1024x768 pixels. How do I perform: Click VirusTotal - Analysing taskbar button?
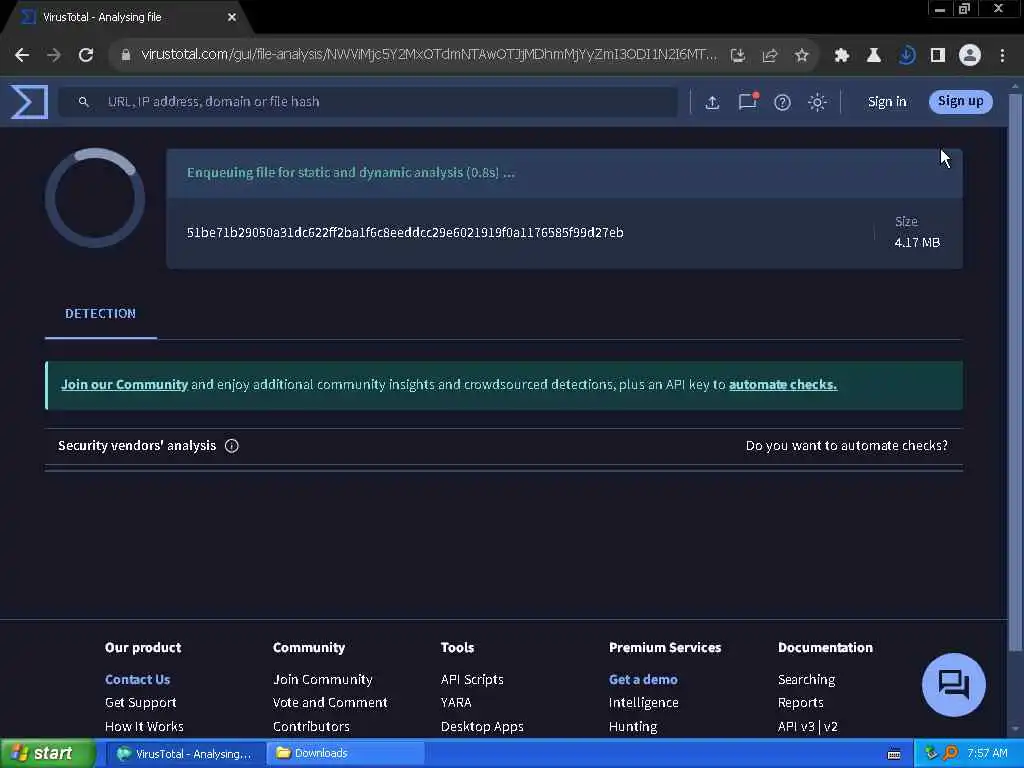pyautogui.click(x=185, y=754)
